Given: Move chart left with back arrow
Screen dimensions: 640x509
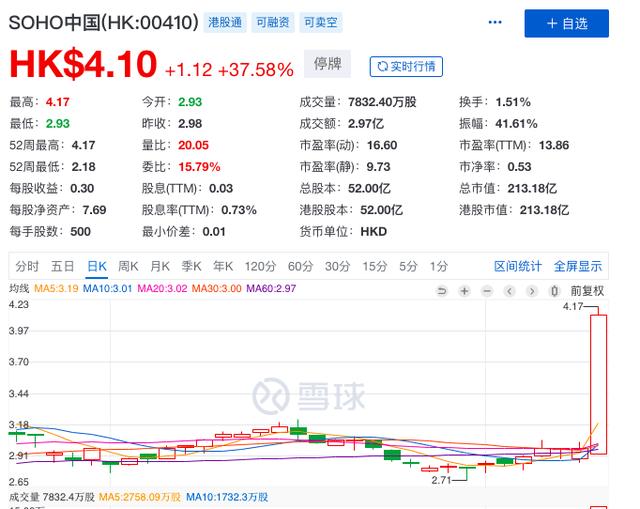Looking at the screenshot, I should 509,291.
